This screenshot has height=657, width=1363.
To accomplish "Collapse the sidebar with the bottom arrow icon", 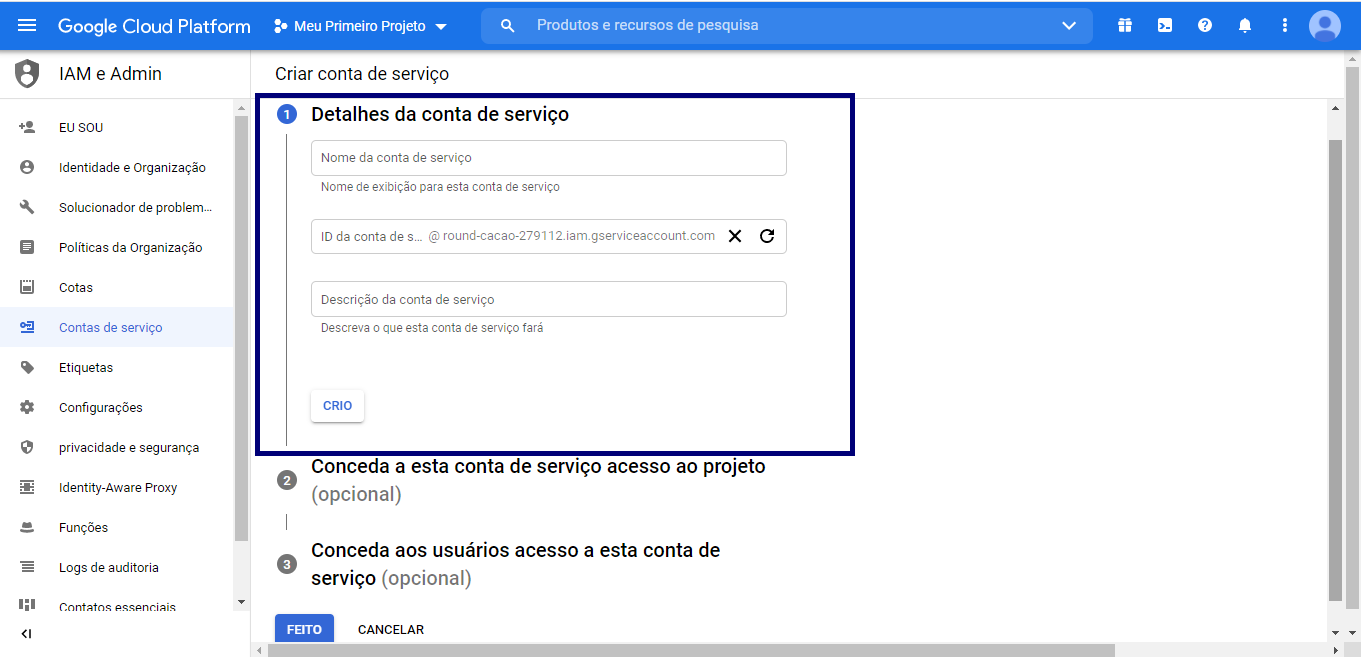I will [27, 634].
